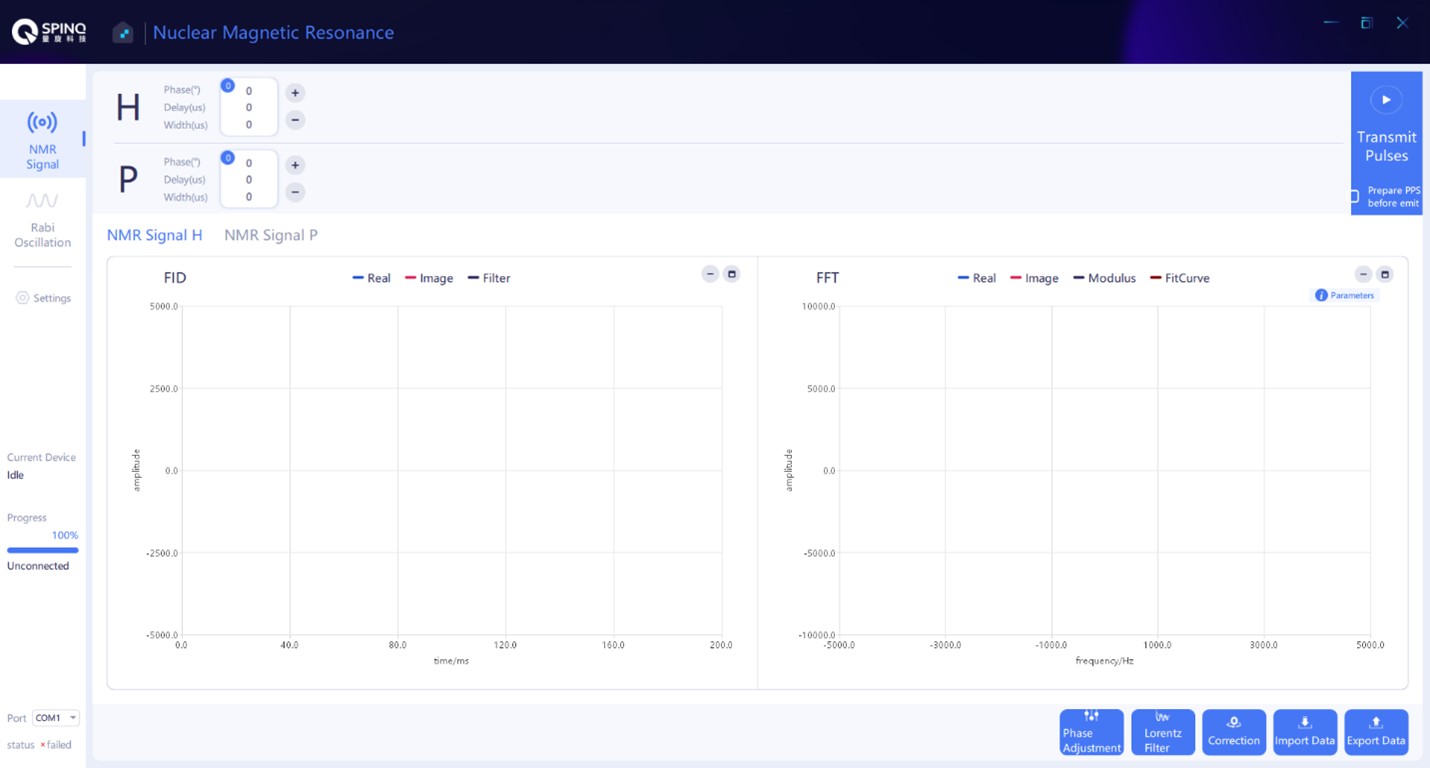Screen dimensions: 1430x768
Task: Apply the Lorentz Filter
Action: tap(1162, 732)
